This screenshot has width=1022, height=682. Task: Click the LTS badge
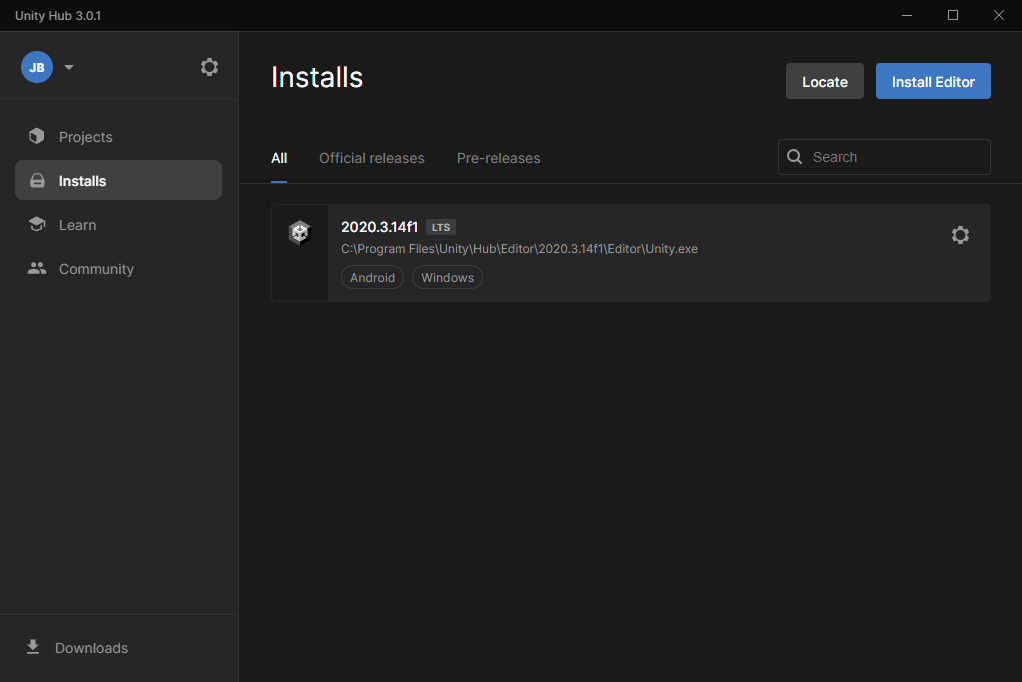(441, 227)
